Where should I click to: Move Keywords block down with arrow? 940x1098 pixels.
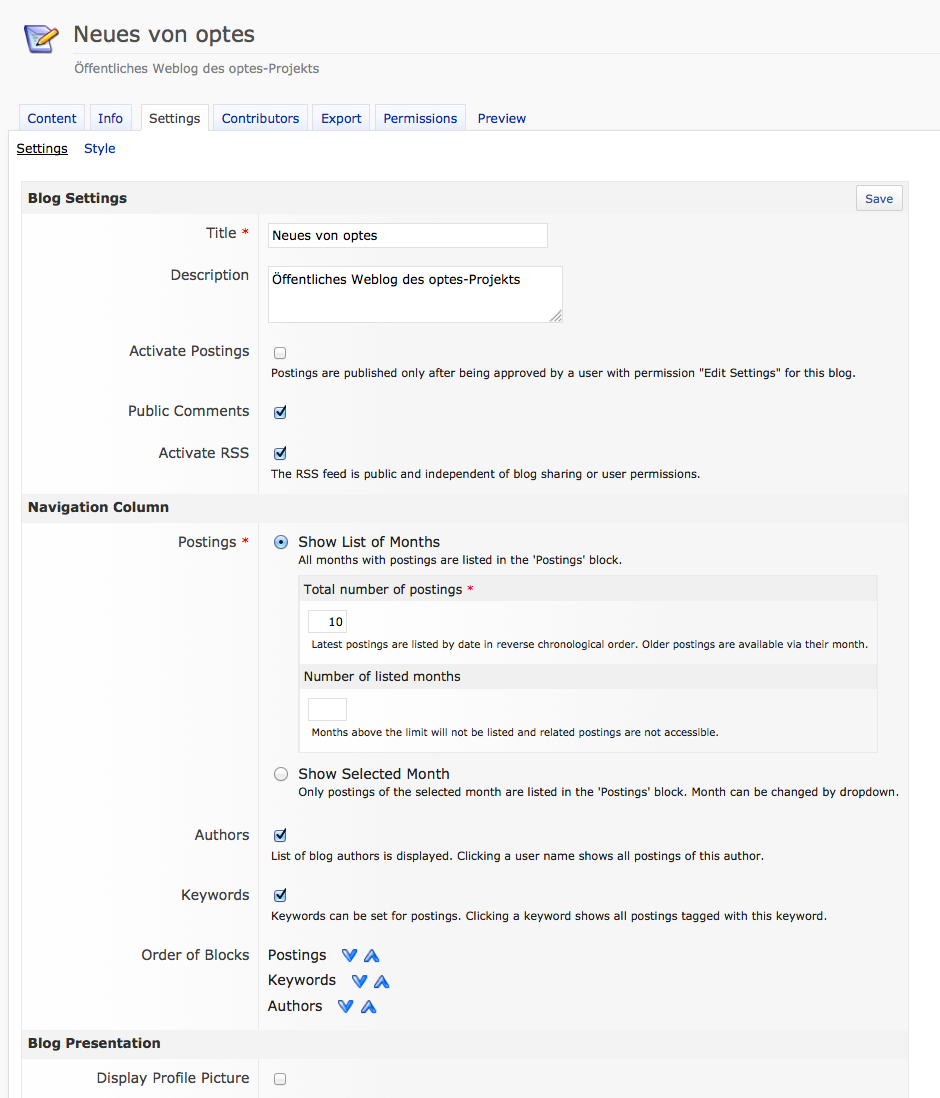coord(359,981)
